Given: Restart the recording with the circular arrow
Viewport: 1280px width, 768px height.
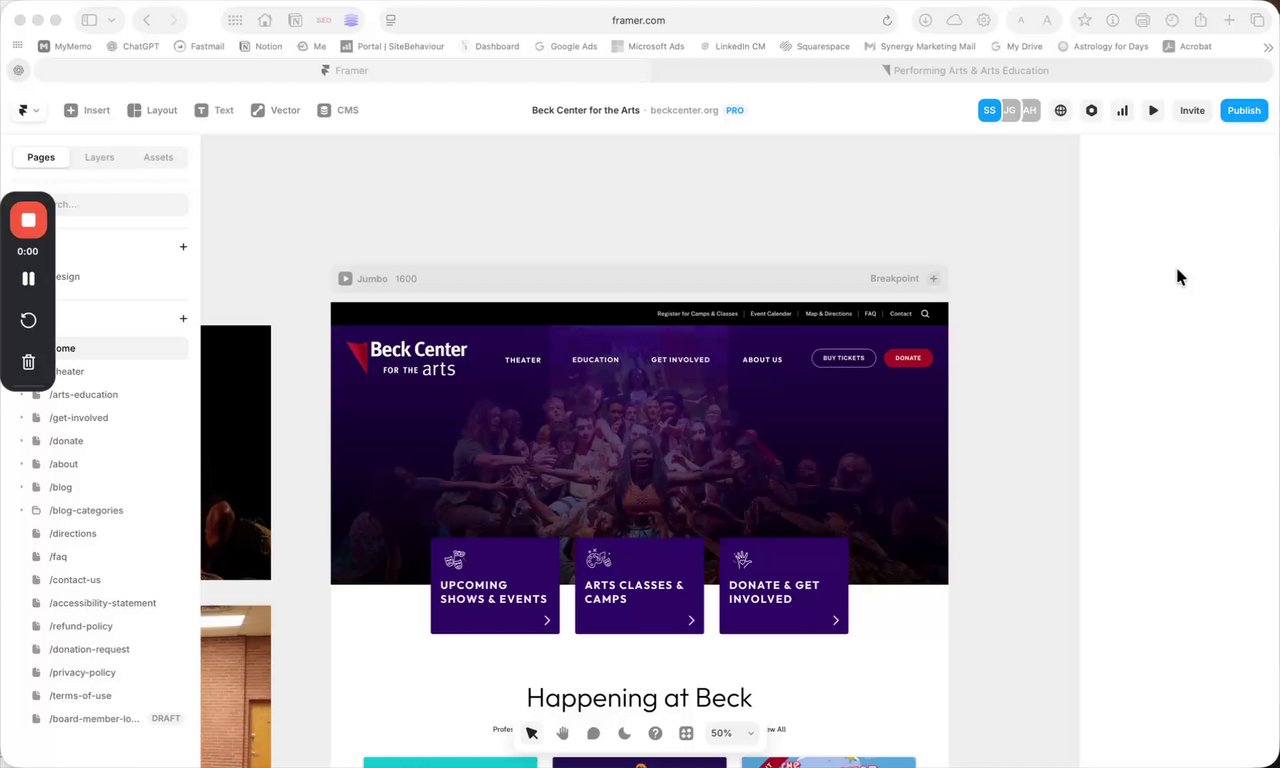Looking at the screenshot, I should tap(28, 320).
